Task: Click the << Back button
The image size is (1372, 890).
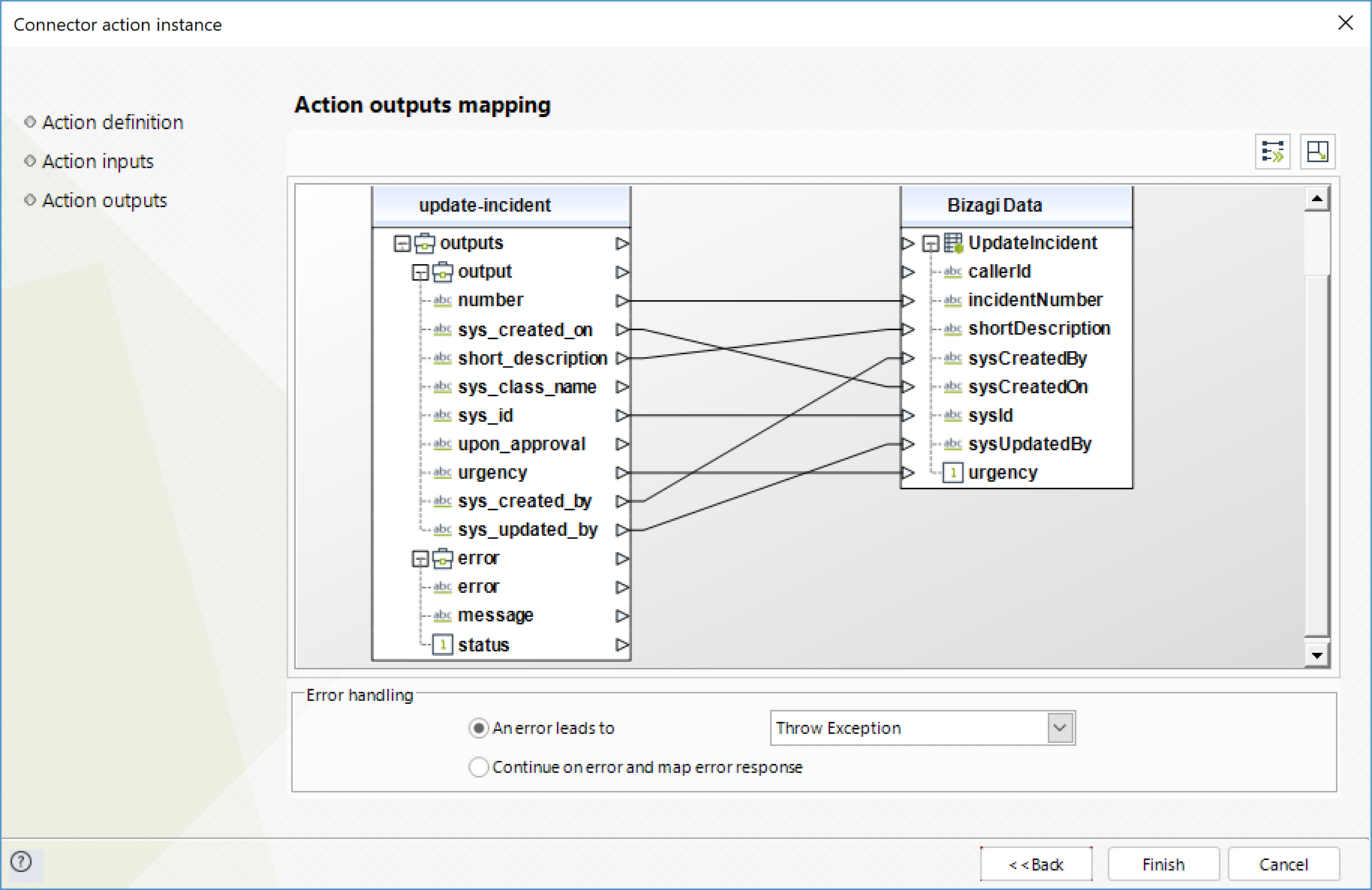Action: click(1036, 864)
